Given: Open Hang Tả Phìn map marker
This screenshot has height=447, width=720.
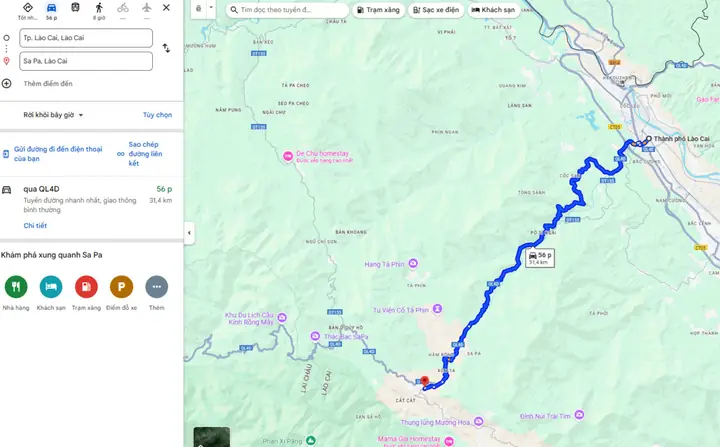Looking at the screenshot, I should (413, 264).
